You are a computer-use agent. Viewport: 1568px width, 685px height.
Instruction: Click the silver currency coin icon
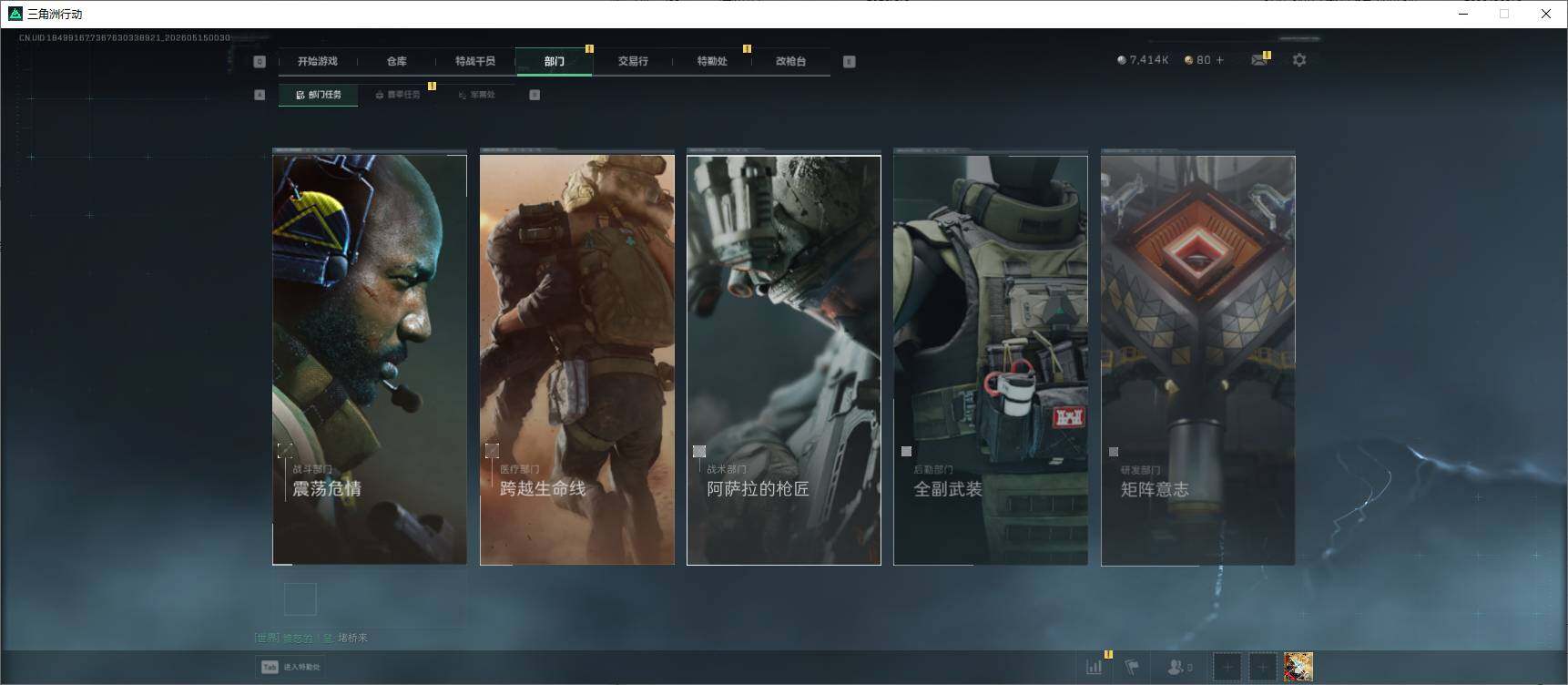[x=1122, y=60]
